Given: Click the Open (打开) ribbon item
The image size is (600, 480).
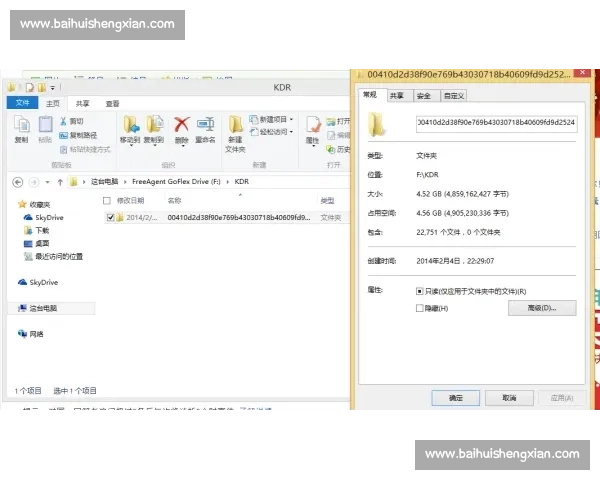Looking at the screenshot, I should coord(338,121).
